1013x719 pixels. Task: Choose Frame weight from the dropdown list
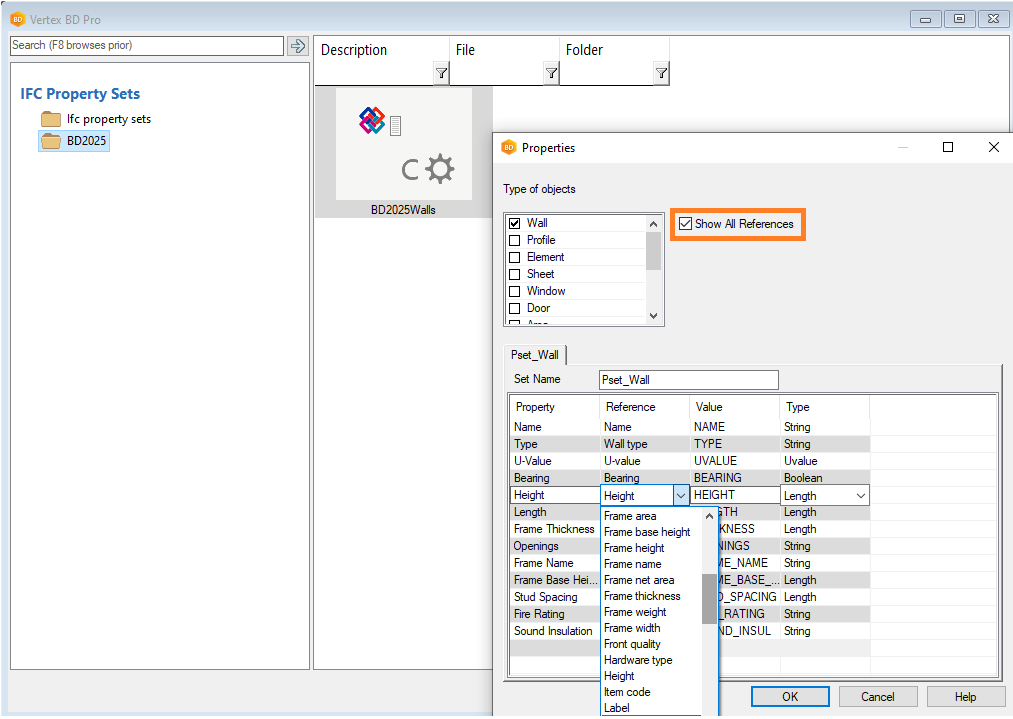(635, 612)
